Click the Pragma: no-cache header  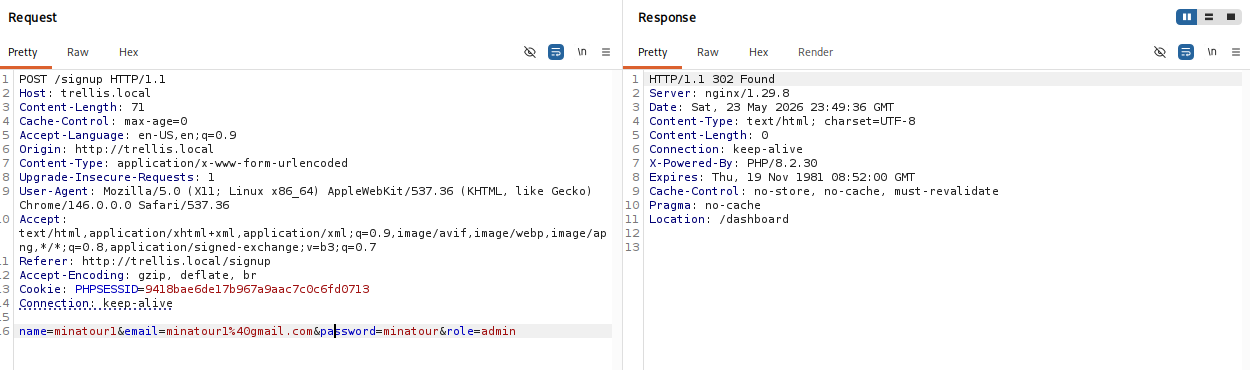[705, 205]
